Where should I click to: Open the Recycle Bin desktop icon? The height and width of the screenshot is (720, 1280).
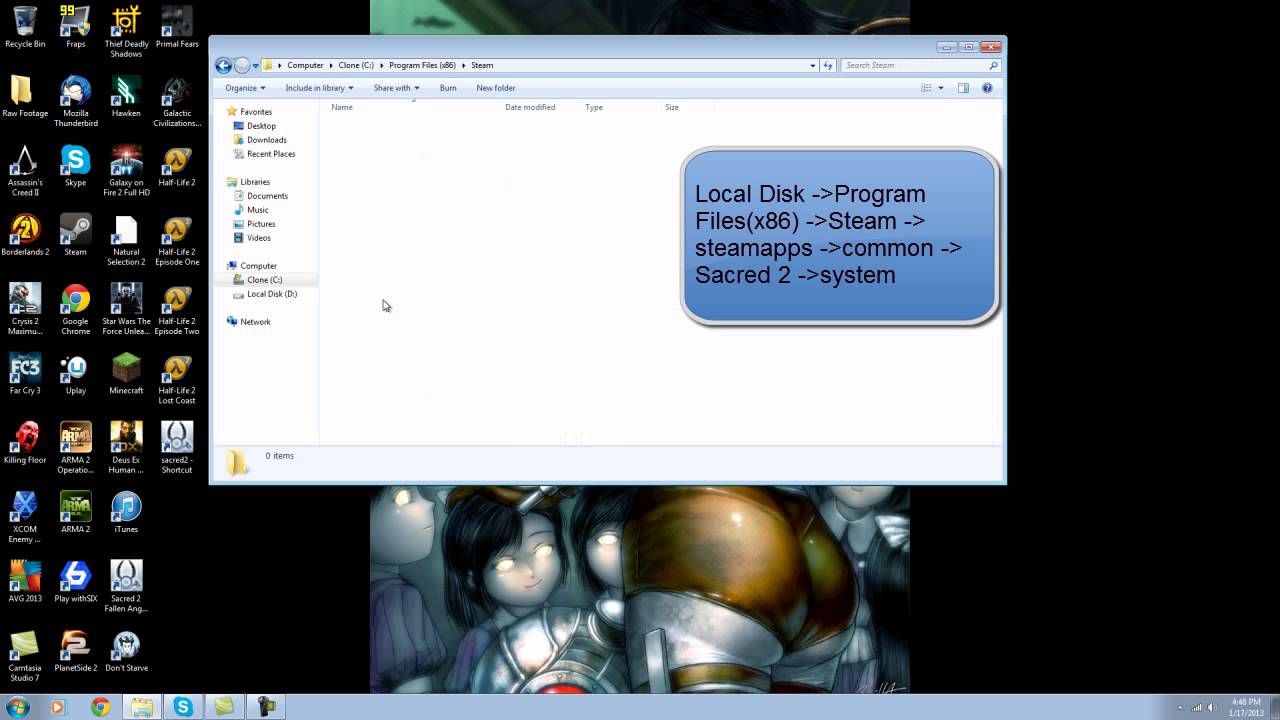coord(25,27)
